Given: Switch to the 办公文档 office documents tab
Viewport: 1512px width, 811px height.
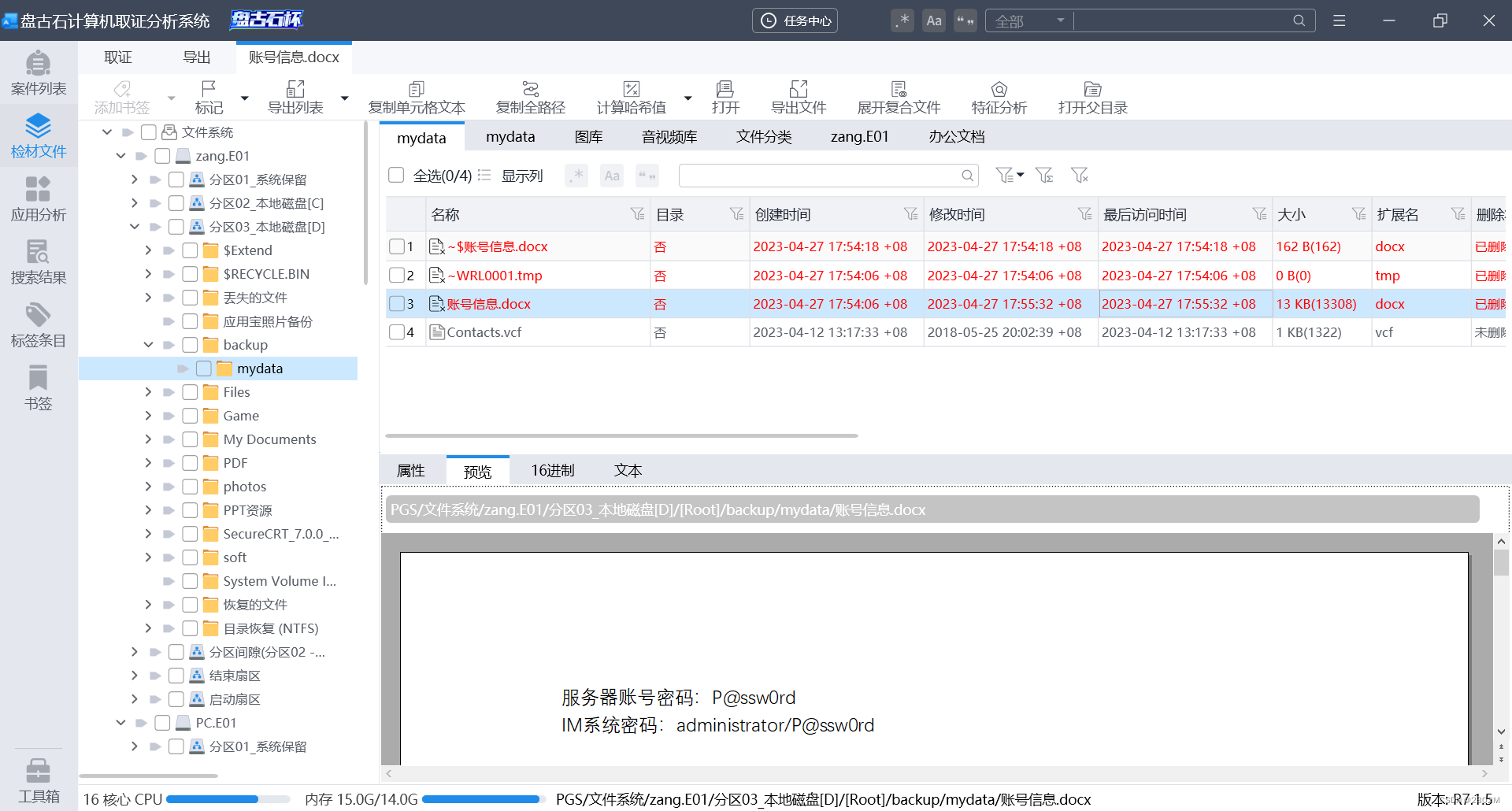Looking at the screenshot, I should [956, 137].
